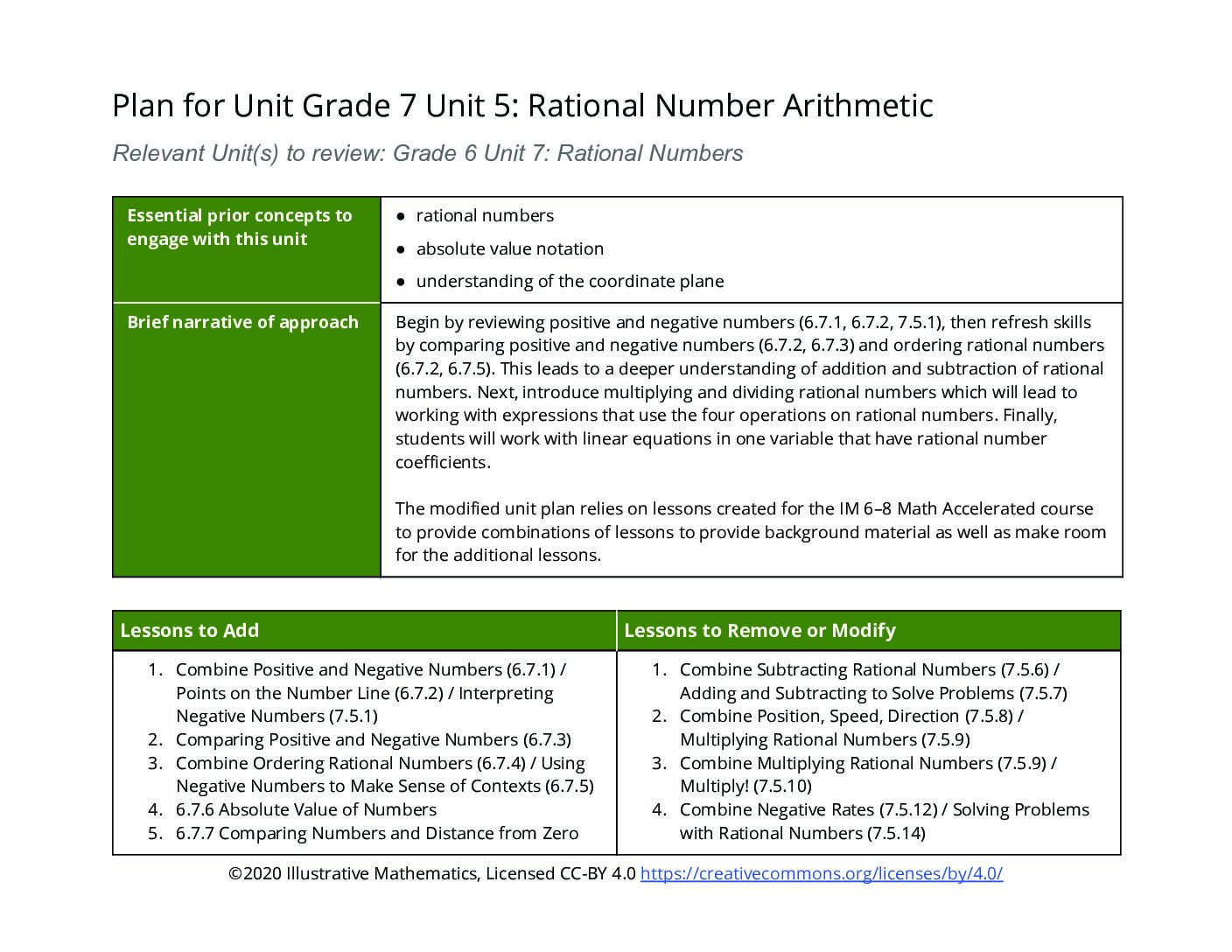Click 6.7.7 Comparing Numbers and Distance item
Screen dimensions: 1232x952
tap(377, 833)
